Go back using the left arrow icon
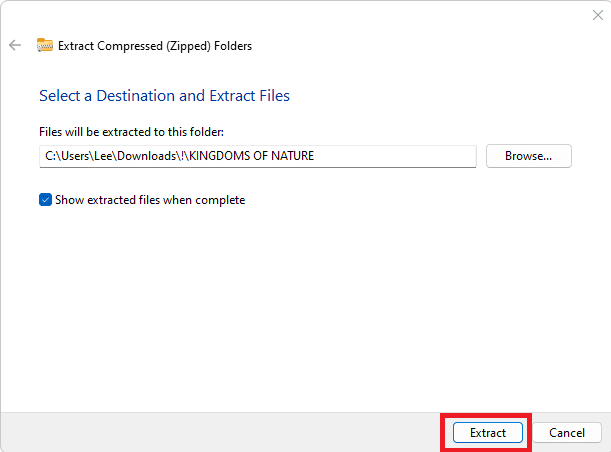The width and height of the screenshot is (611, 452). click(15, 45)
